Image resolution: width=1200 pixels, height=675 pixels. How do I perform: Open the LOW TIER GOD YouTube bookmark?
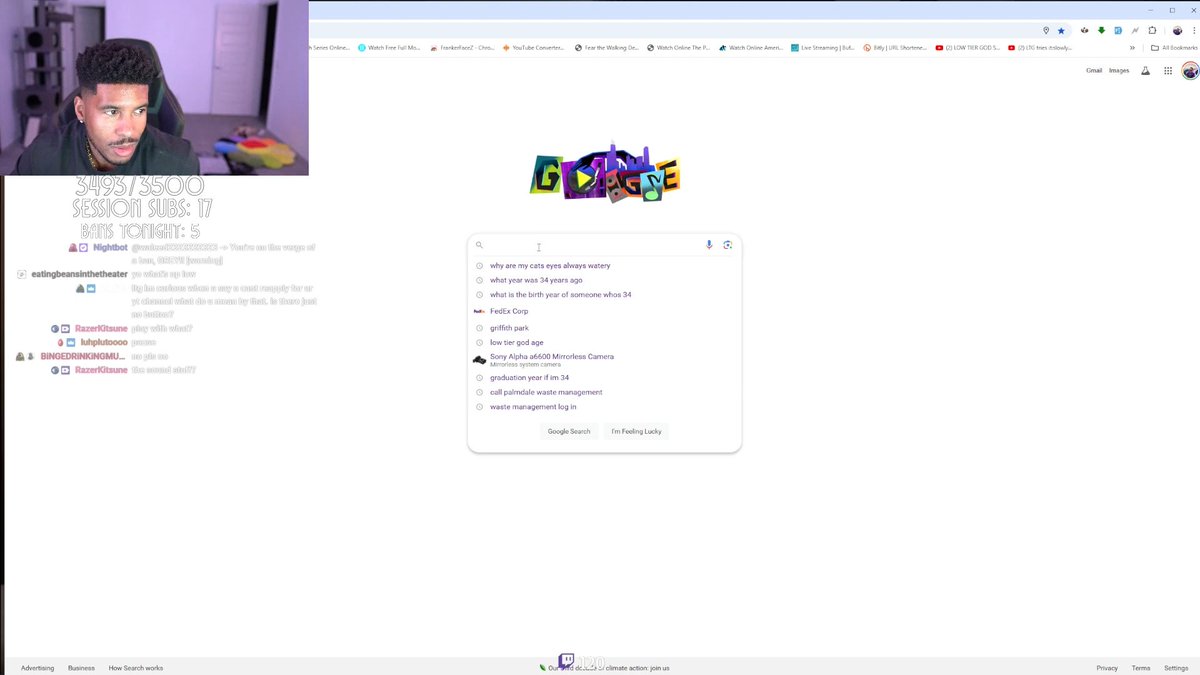pos(968,47)
